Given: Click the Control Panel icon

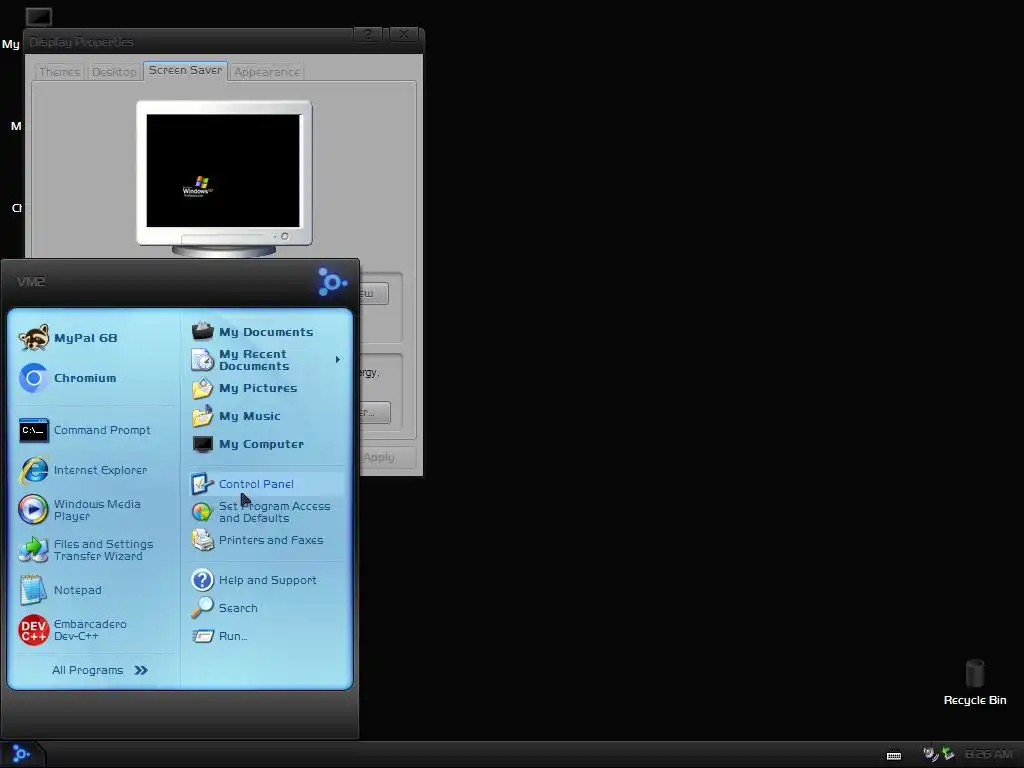Looking at the screenshot, I should (202, 484).
